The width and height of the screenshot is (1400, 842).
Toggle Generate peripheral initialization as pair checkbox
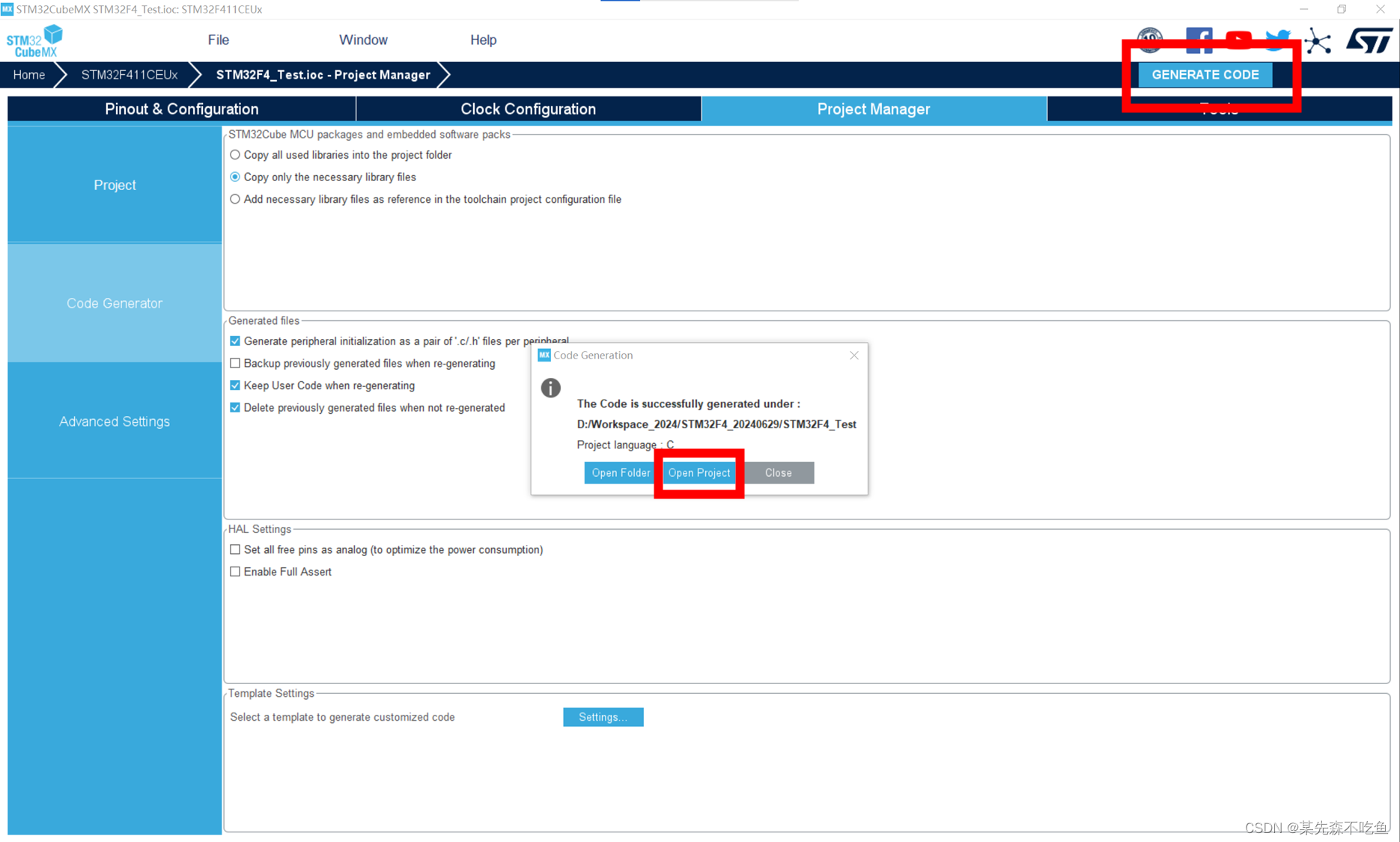tap(235, 341)
